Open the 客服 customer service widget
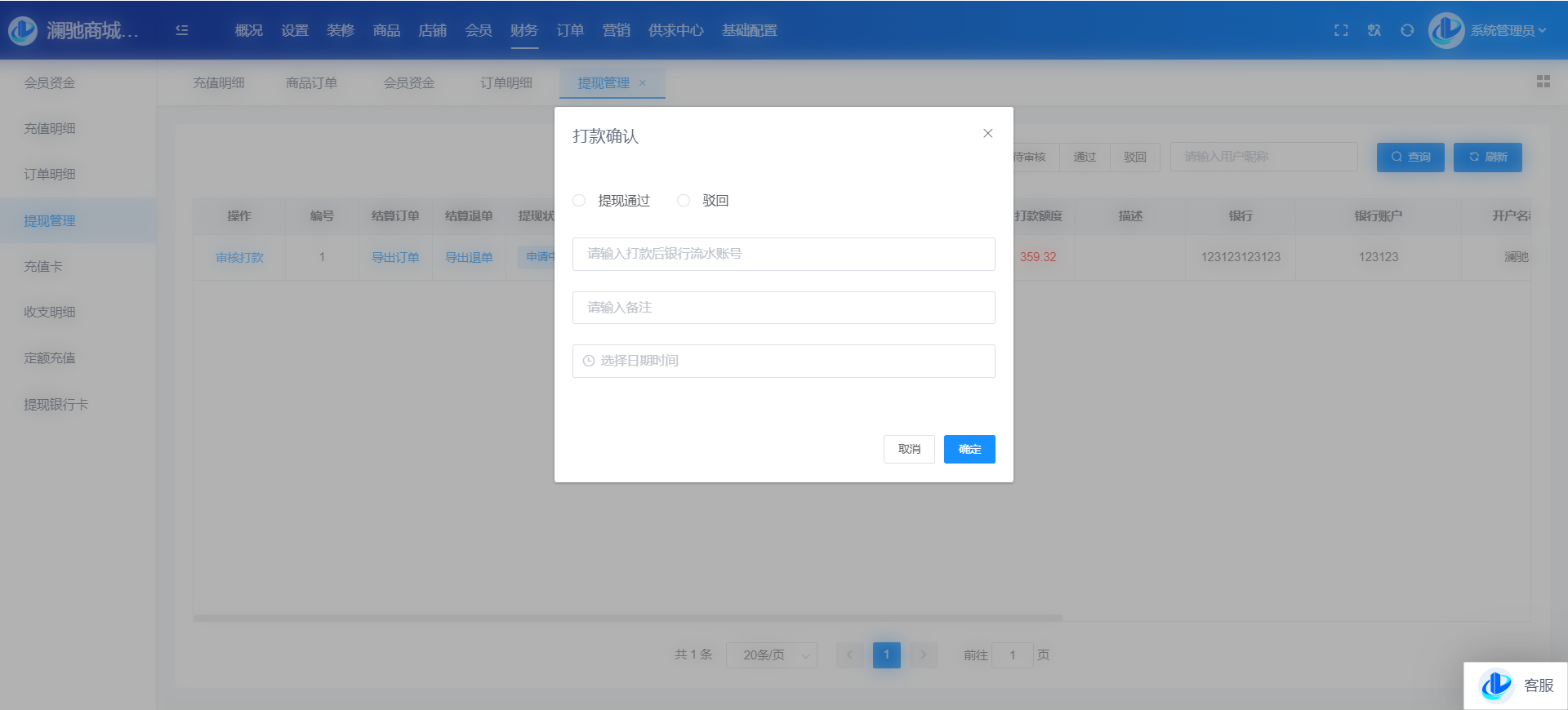The image size is (1568, 710). pos(1516,686)
